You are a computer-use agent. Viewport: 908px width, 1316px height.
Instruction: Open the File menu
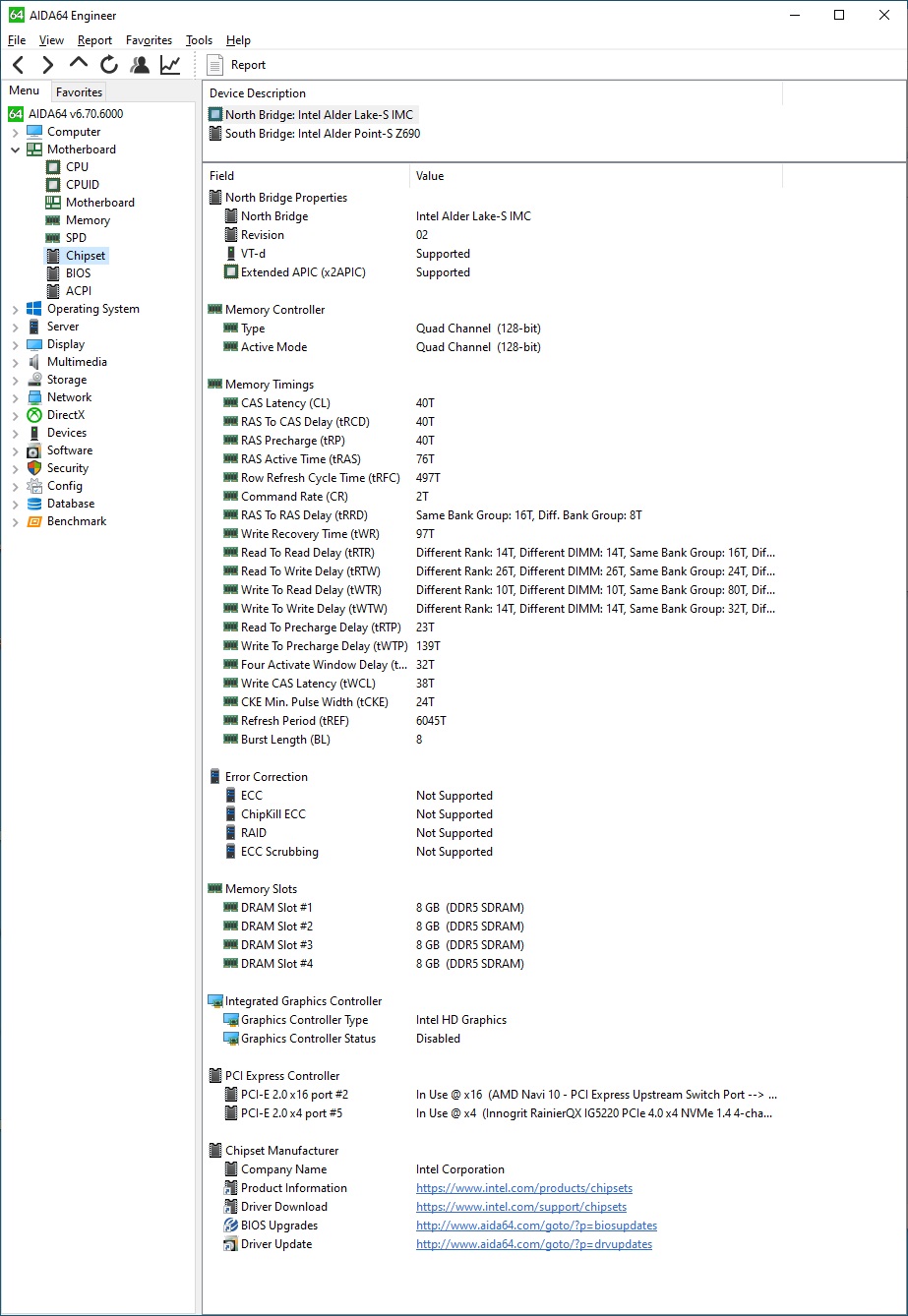point(17,40)
